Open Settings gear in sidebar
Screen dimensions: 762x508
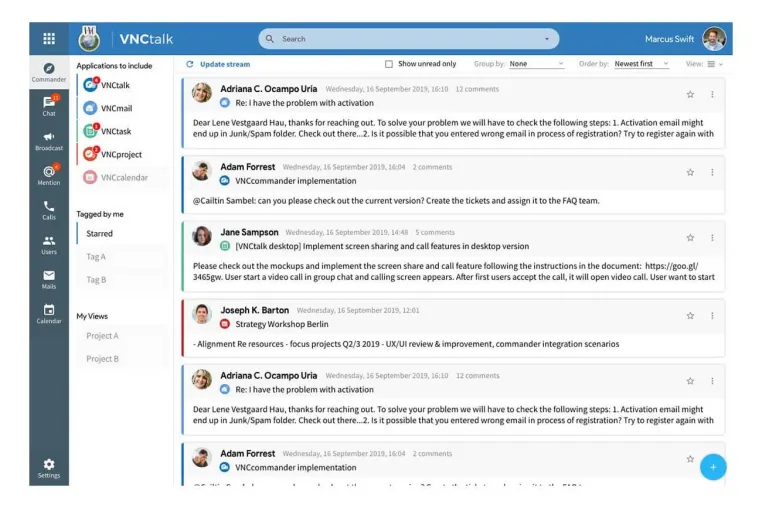pos(49,468)
